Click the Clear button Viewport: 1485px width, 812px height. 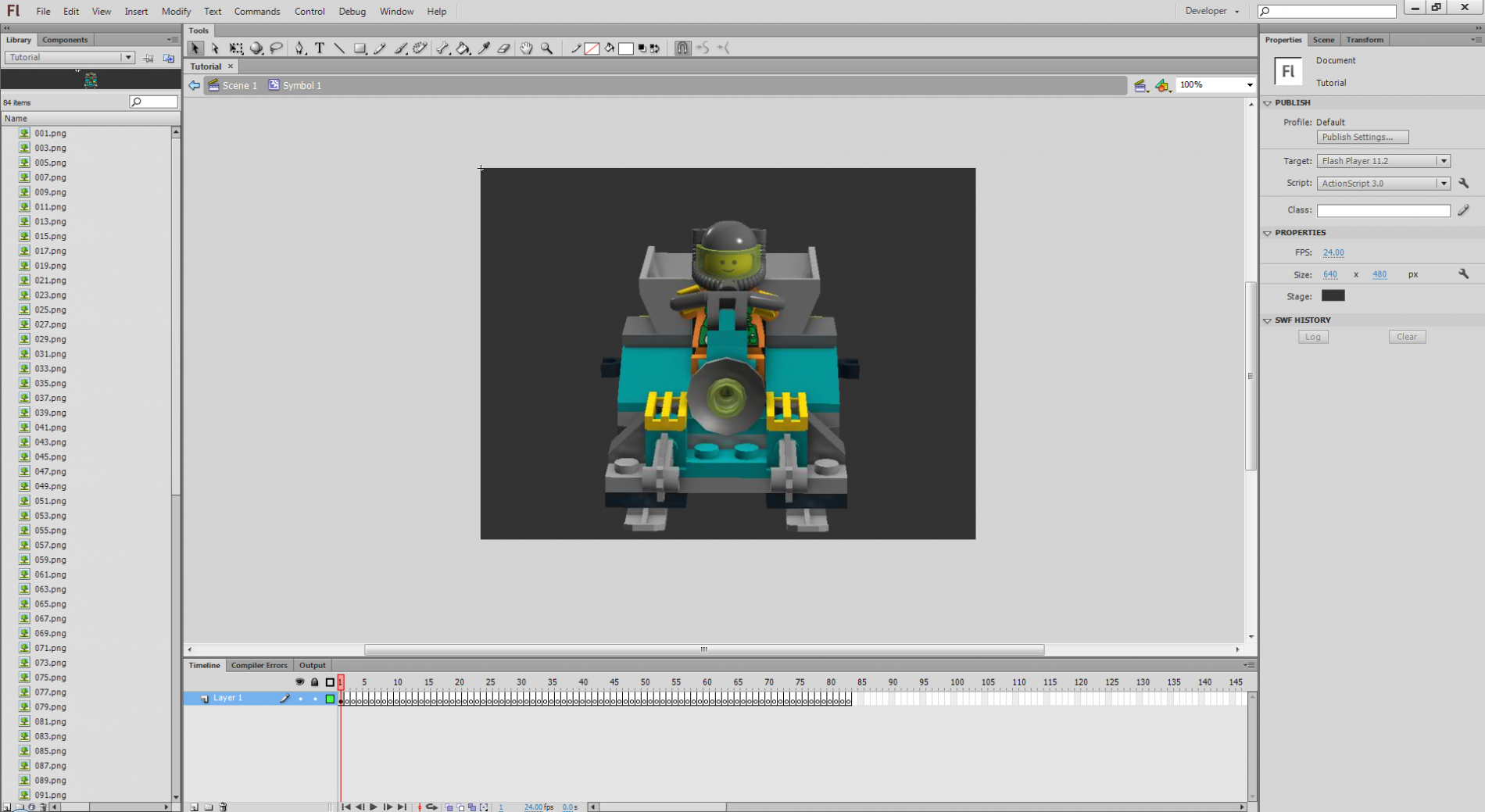[1407, 337]
